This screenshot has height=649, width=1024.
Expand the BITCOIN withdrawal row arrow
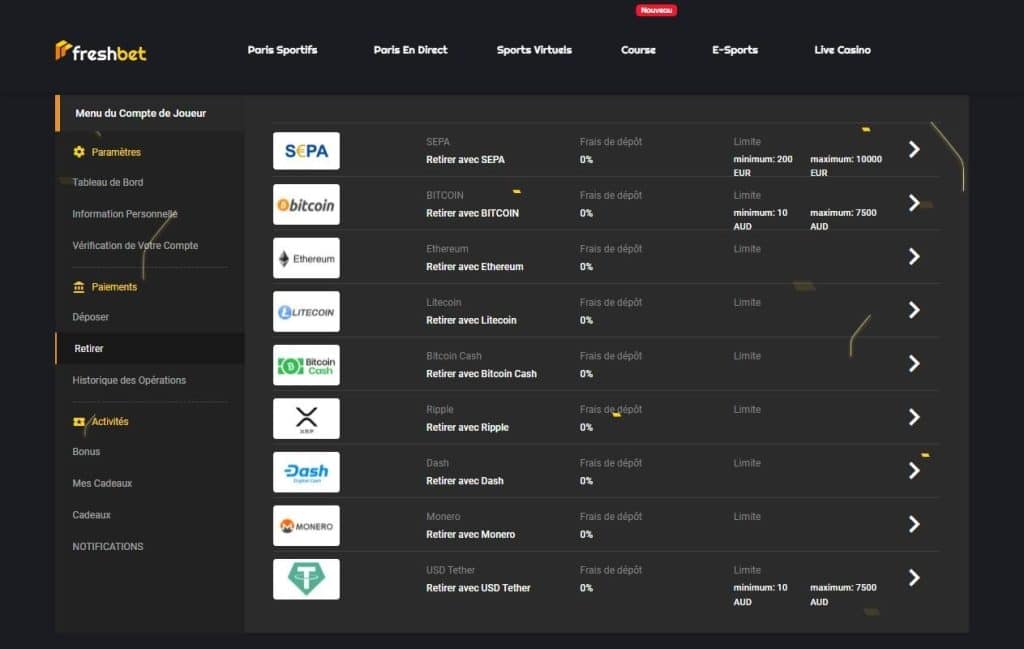tap(914, 203)
